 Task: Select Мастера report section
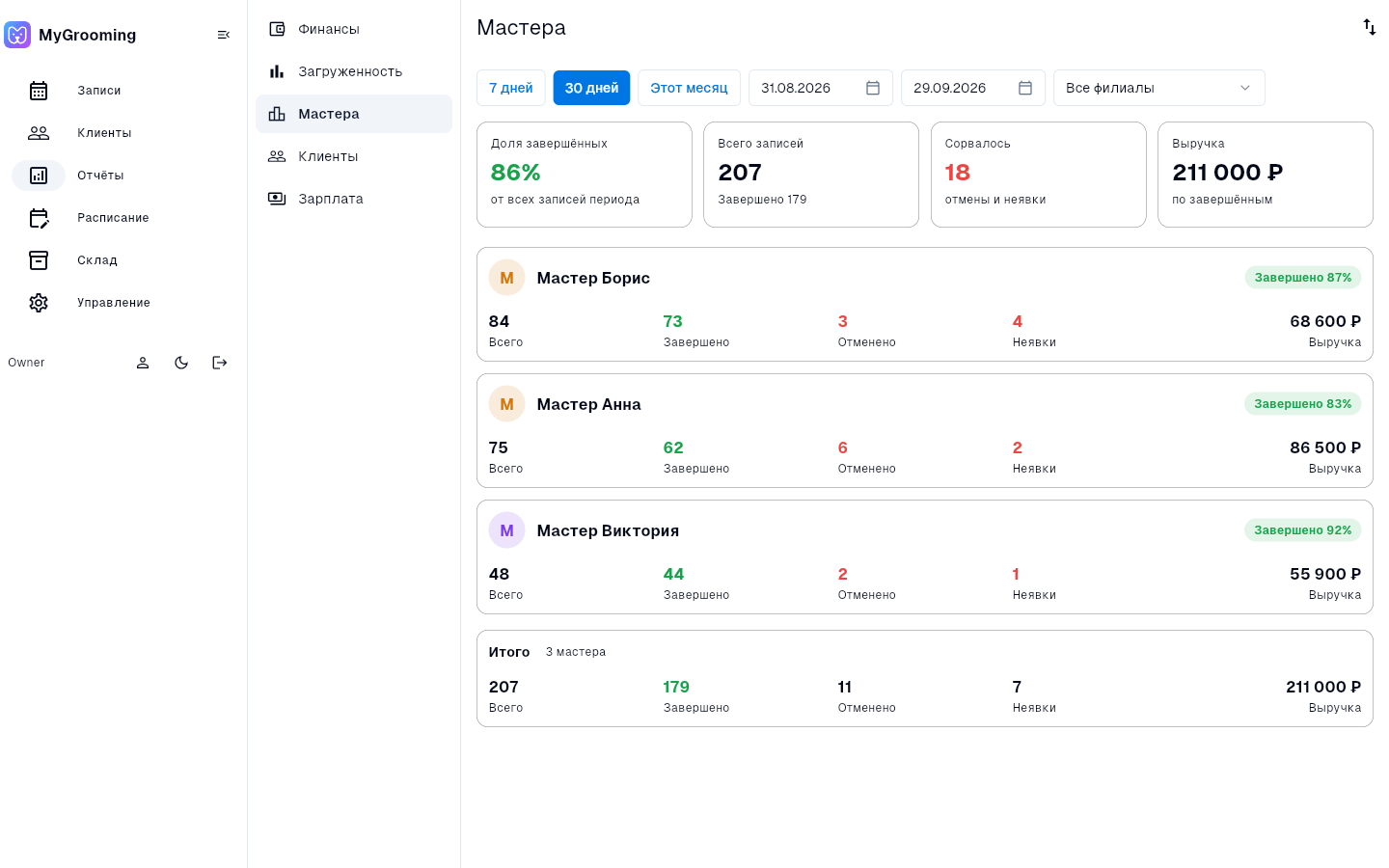[354, 114]
